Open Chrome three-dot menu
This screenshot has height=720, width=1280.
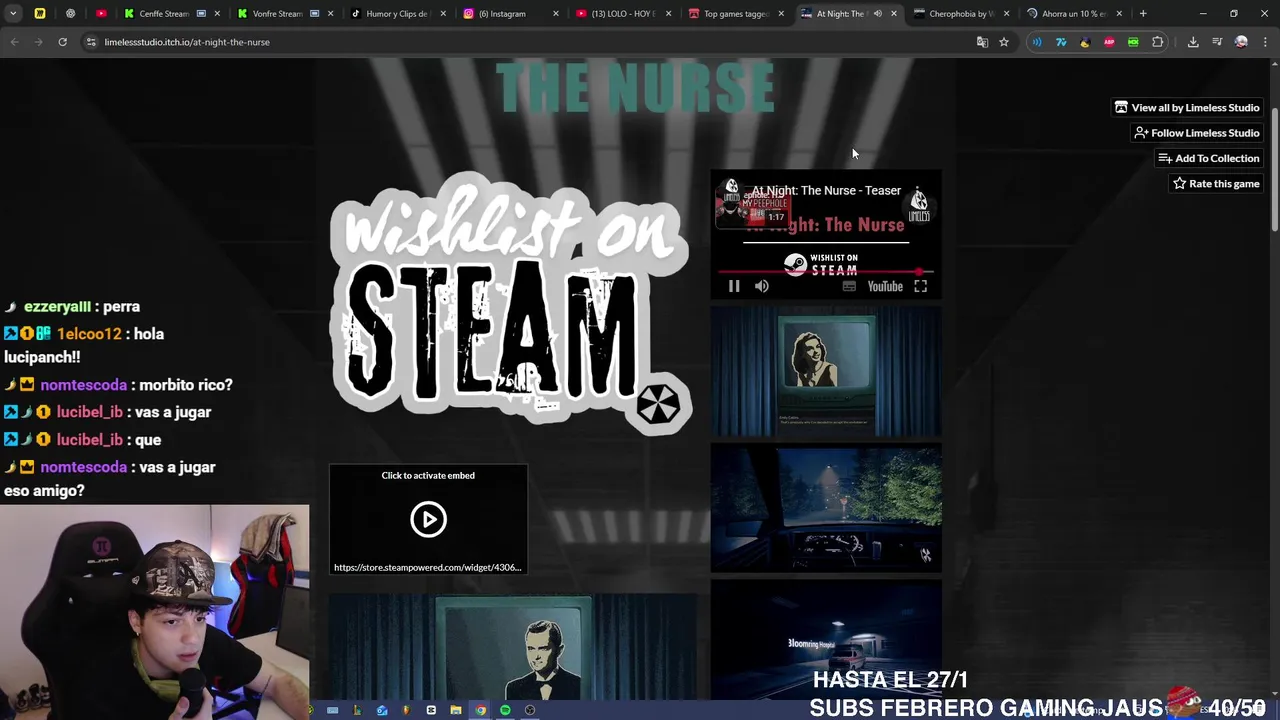(1265, 42)
